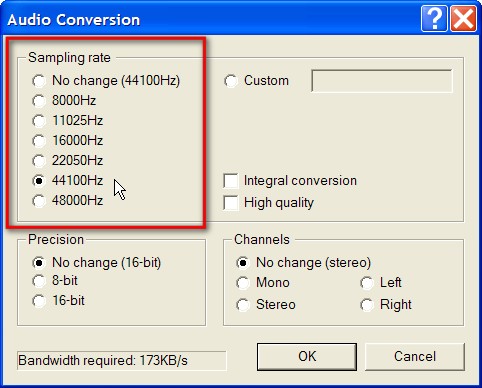The height and width of the screenshot is (388, 482).
Task: Click the Help question mark icon
Action: tap(434, 19)
